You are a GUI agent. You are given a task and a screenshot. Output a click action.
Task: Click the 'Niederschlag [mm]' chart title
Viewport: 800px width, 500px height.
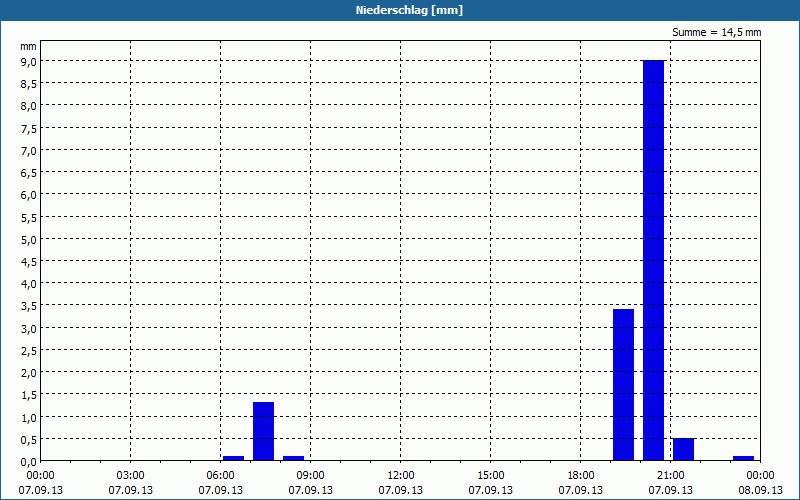tap(409, 10)
